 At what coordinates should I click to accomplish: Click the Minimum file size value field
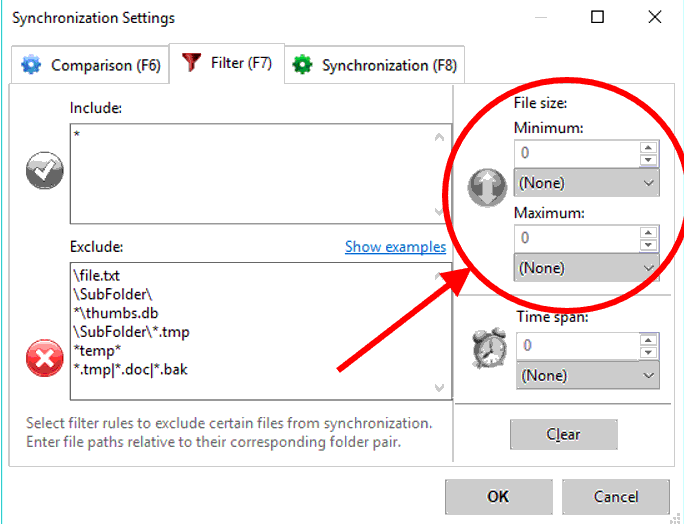click(577, 153)
